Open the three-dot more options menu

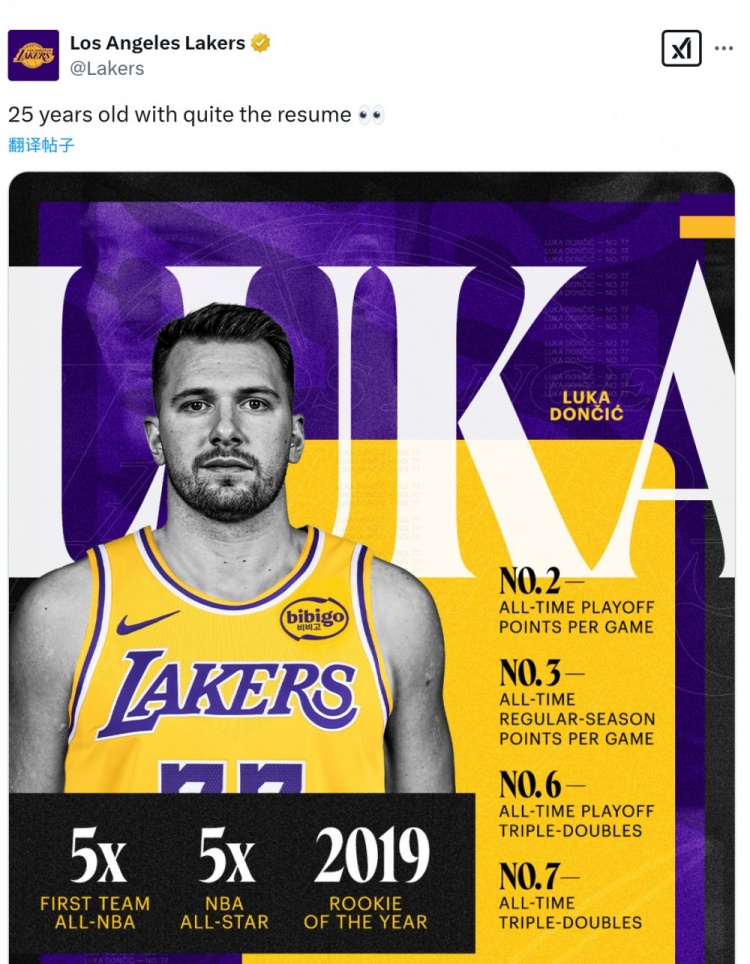coord(724,48)
